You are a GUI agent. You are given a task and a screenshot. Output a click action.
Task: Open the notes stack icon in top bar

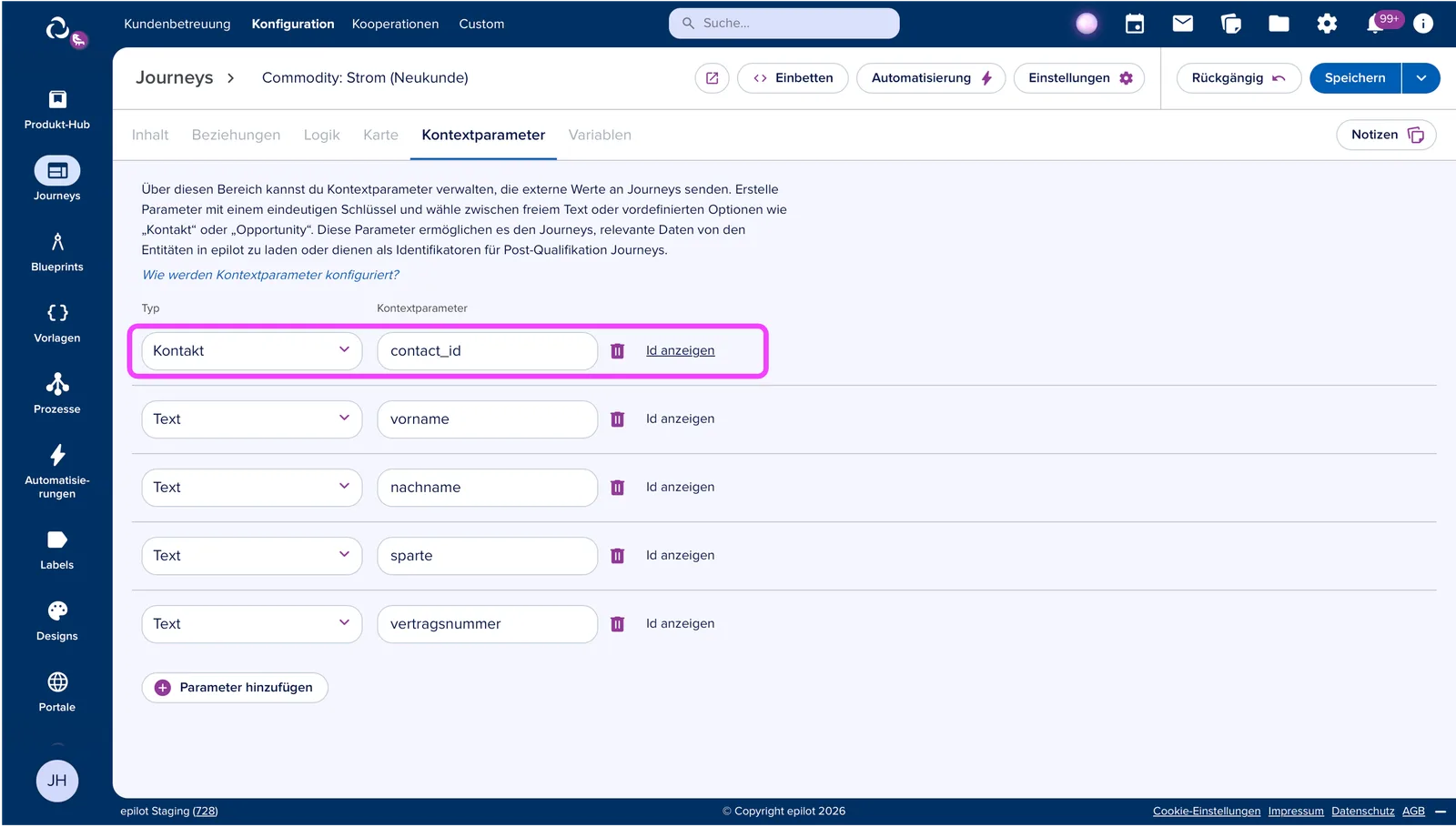[x=1231, y=24]
